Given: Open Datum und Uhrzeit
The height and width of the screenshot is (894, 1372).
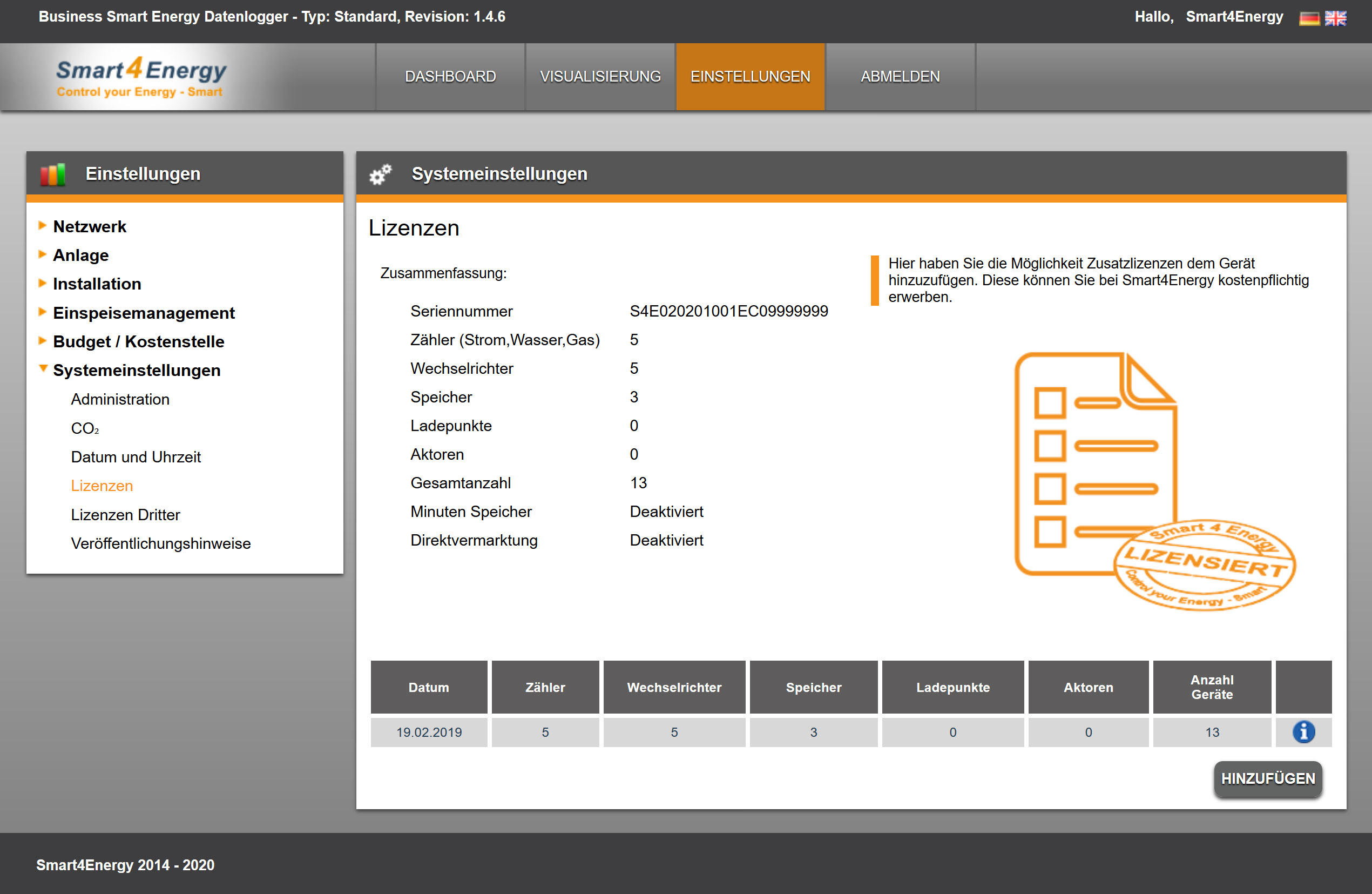Looking at the screenshot, I should [136, 457].
